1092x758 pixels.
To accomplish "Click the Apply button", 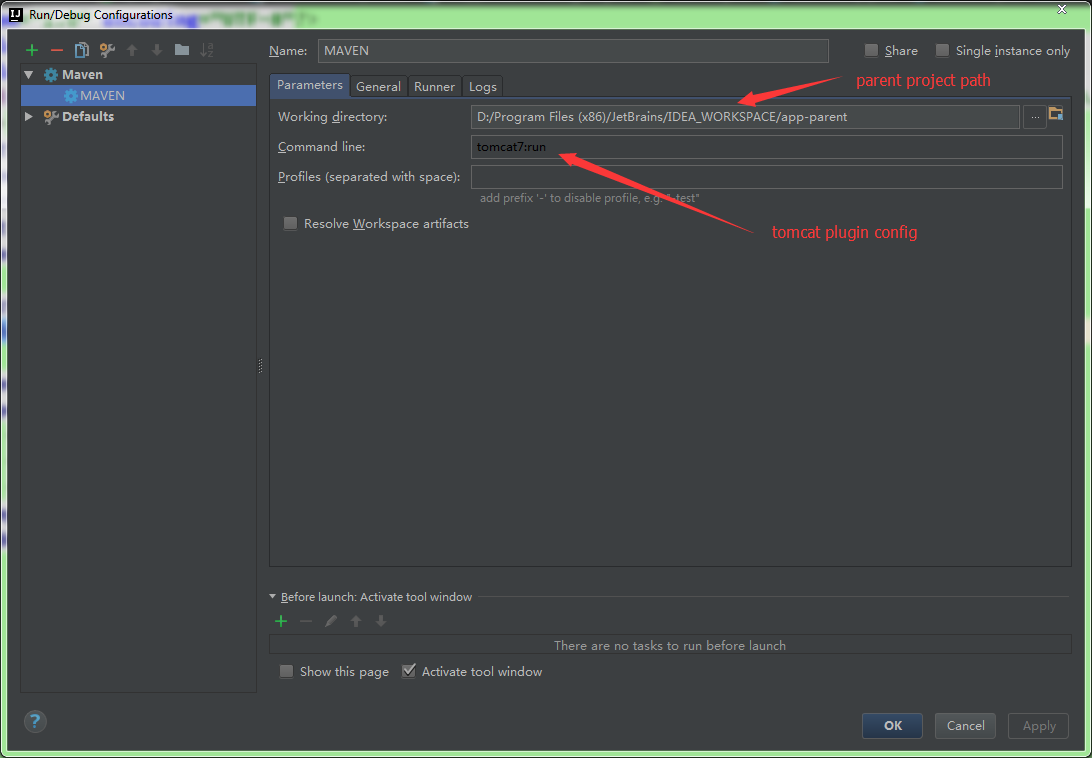I will pyautogui.click(x=1038, y=726).
